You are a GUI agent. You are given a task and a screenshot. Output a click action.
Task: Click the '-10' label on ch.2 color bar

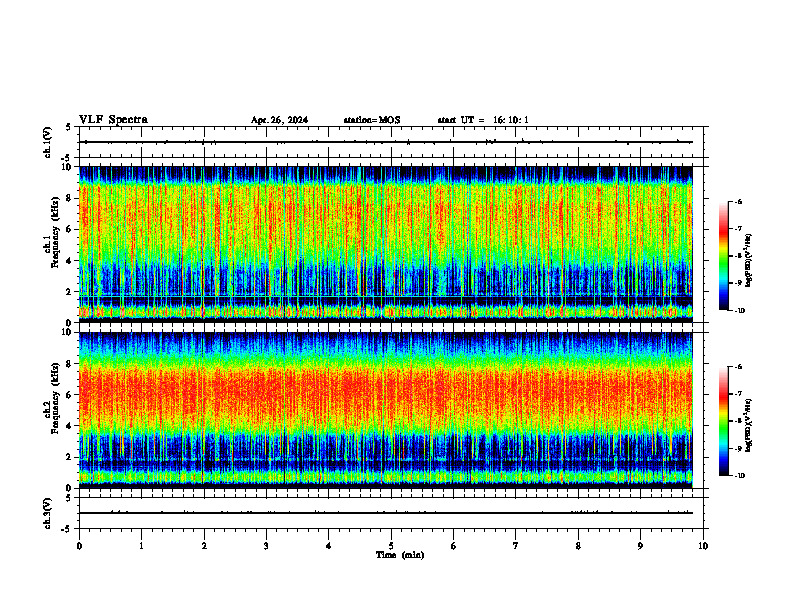click(x=740, y=476)
